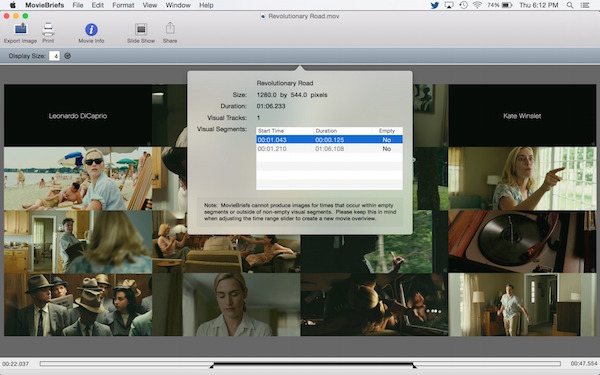Screen dimensions: 600x375
Task: Click the Start Time column header
Action: pyautogui.click(x=285, y=131)
